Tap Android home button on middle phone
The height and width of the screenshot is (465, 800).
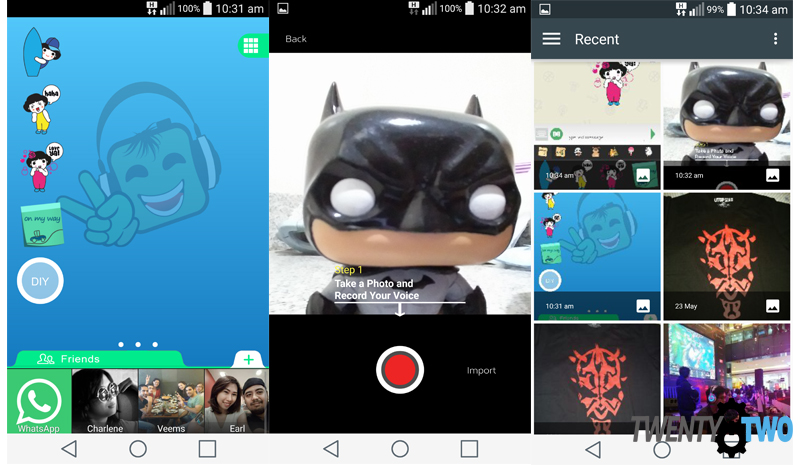[400, 449]
